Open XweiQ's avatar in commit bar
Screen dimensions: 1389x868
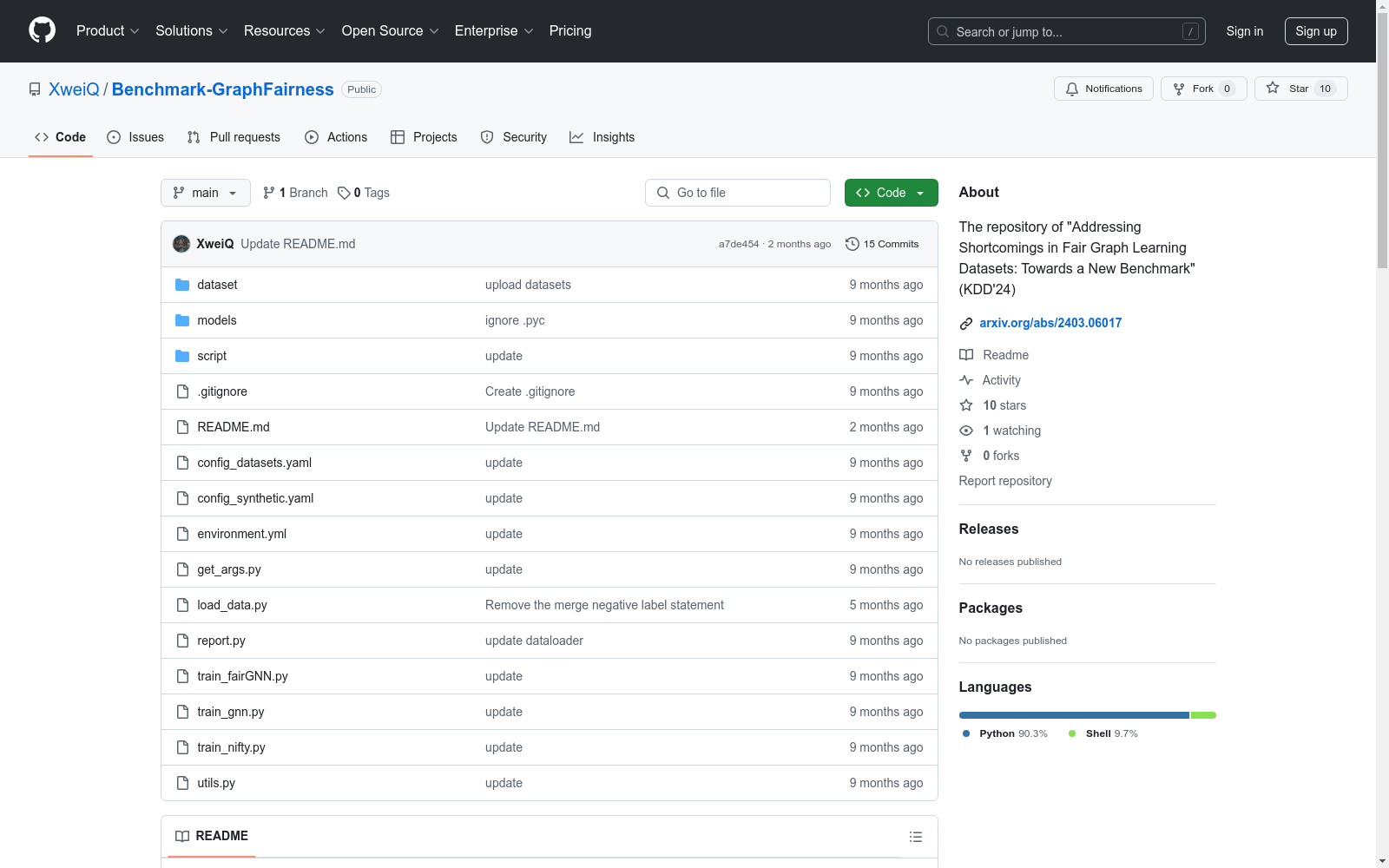pyautogui.click(x=181, y=244)
